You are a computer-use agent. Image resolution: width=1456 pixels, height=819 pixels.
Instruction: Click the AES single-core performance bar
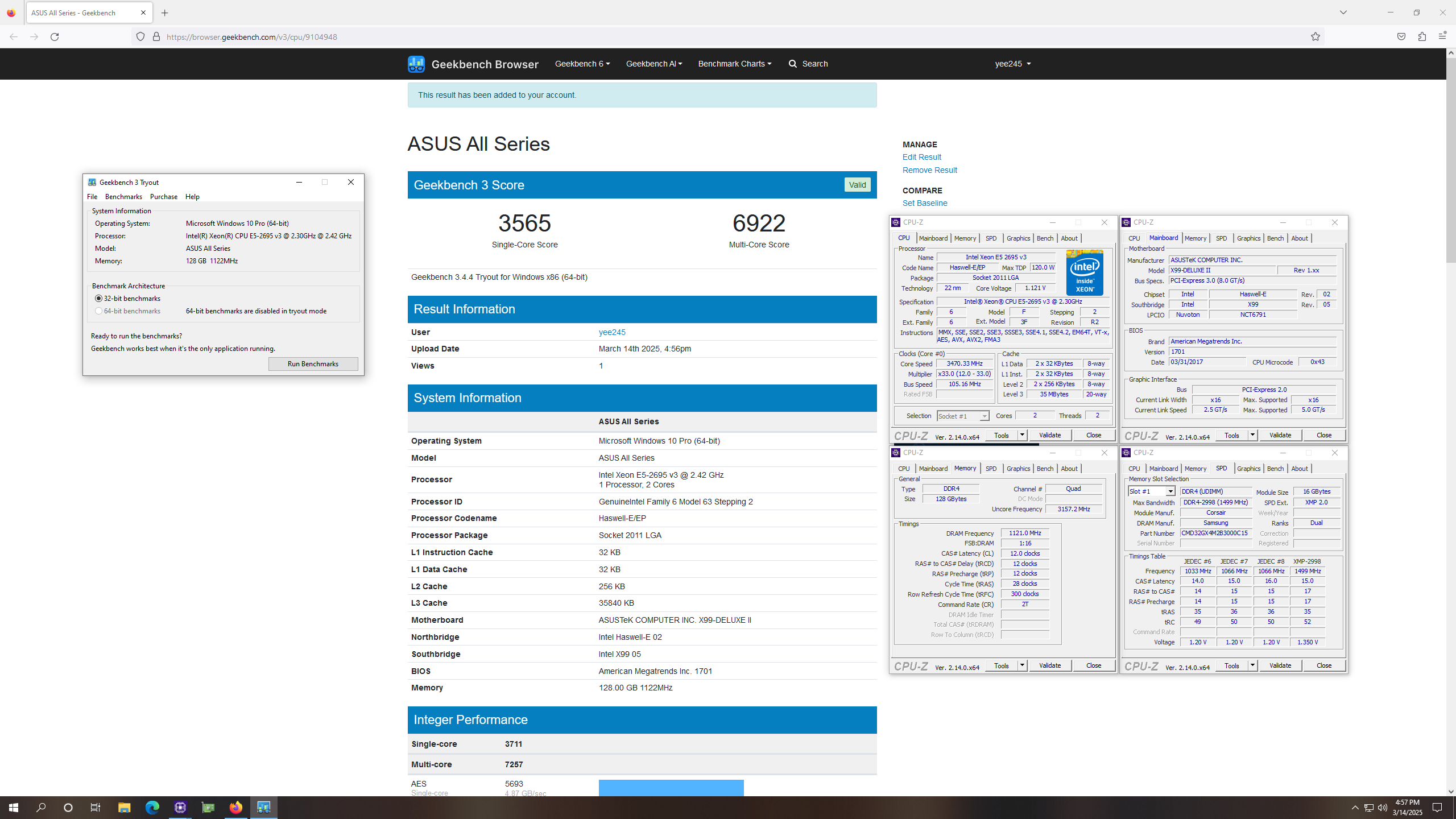(671, 788)
